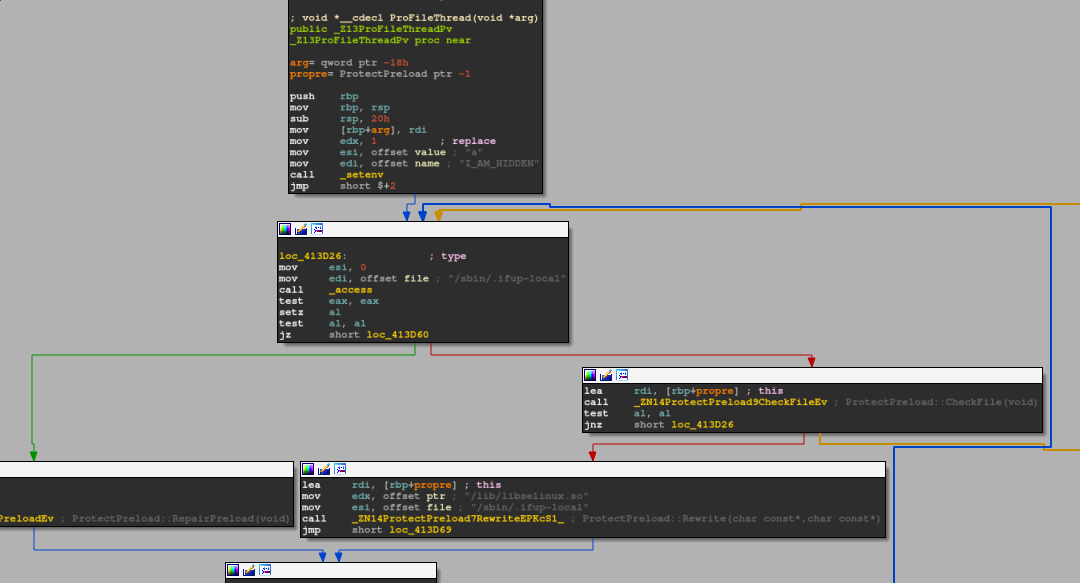Select the _access call target

354,290
